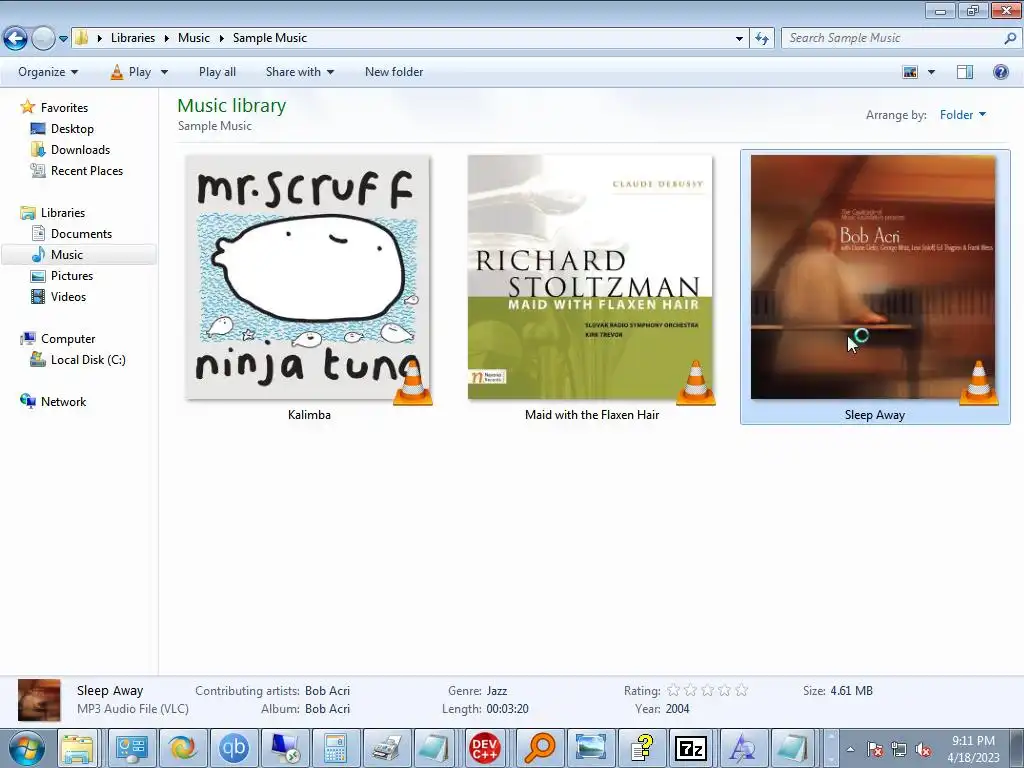Viewport: 1024px width, 768px height.
Task: Click Music in the address path
Action: 194,38
